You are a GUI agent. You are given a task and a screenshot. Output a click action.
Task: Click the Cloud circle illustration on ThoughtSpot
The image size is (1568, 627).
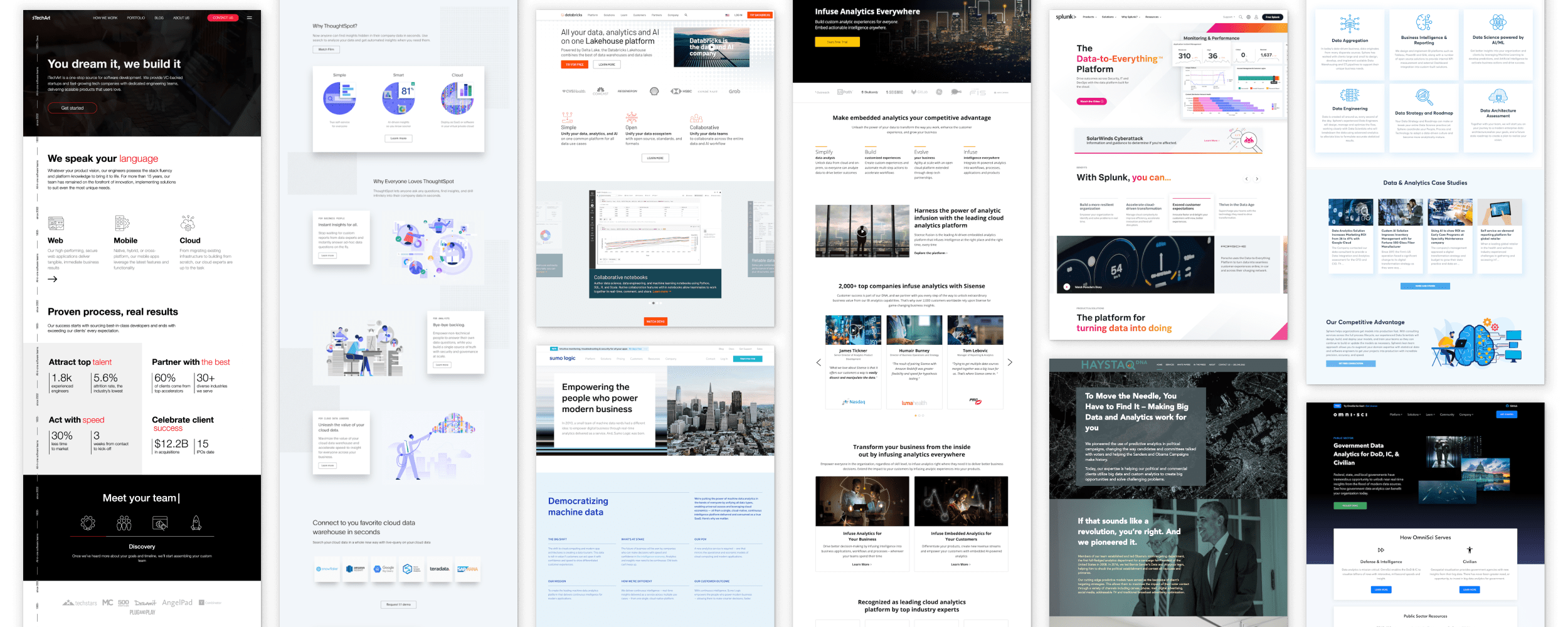(x=457, y=98)
